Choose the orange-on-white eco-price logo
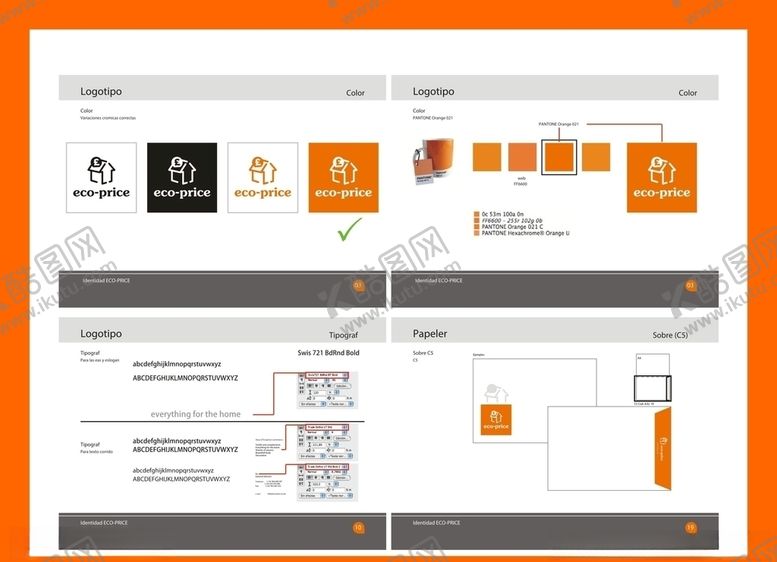Image resolution: width=777 pixels, height=562 pixels. point(262,177)
